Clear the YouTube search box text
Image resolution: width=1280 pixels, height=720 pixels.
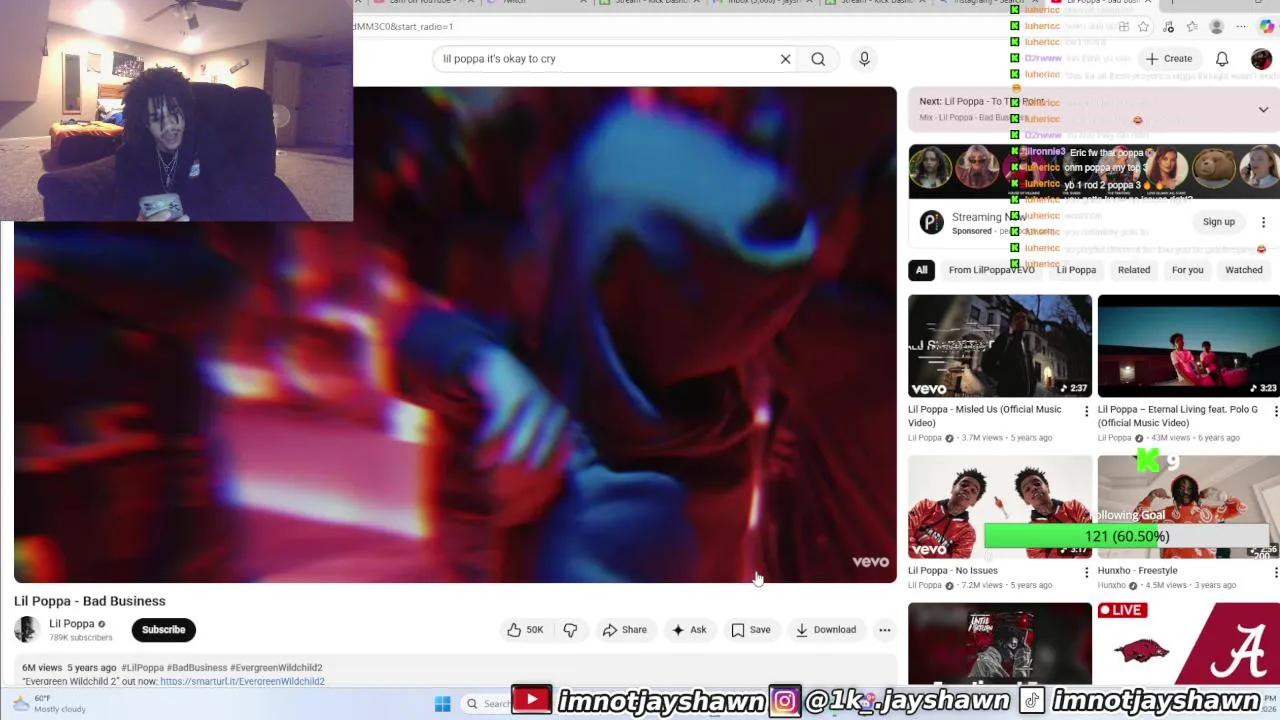tap(785, 59)
